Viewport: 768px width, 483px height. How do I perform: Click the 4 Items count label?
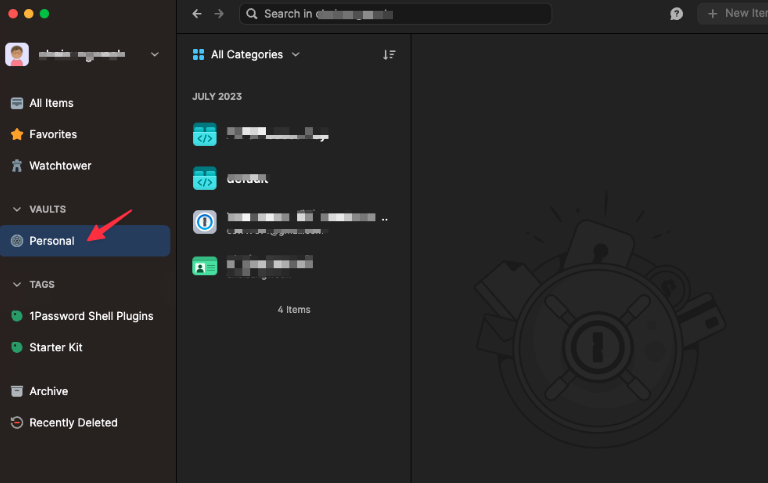(x=294, y=310)
